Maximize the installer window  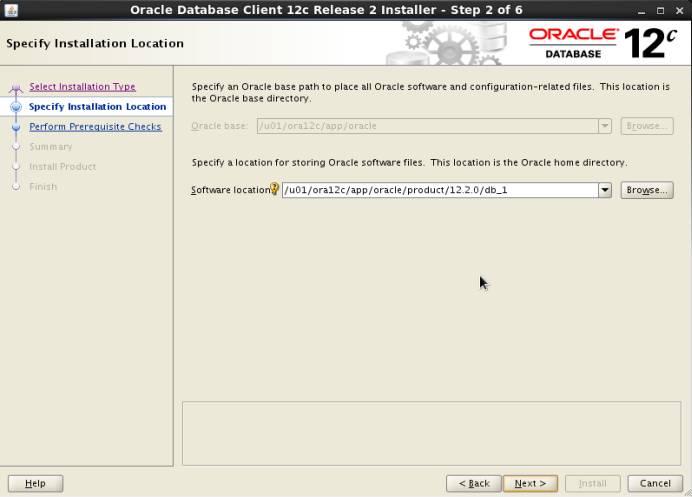click(x=660, y=11)
